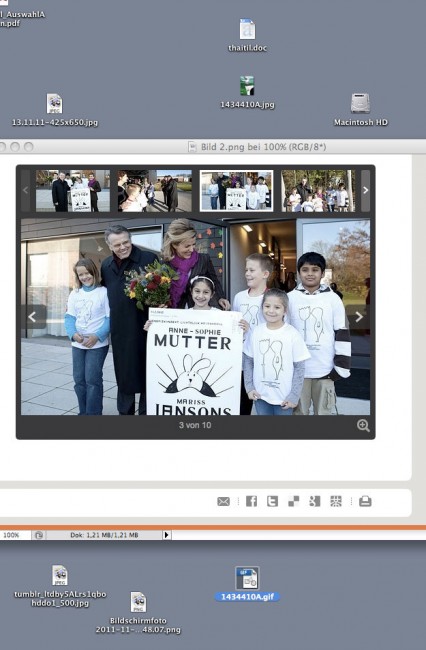426x650 pixels.
Task: Click the magnifier zoom icon in gallery
Action: tap(363, 425)
